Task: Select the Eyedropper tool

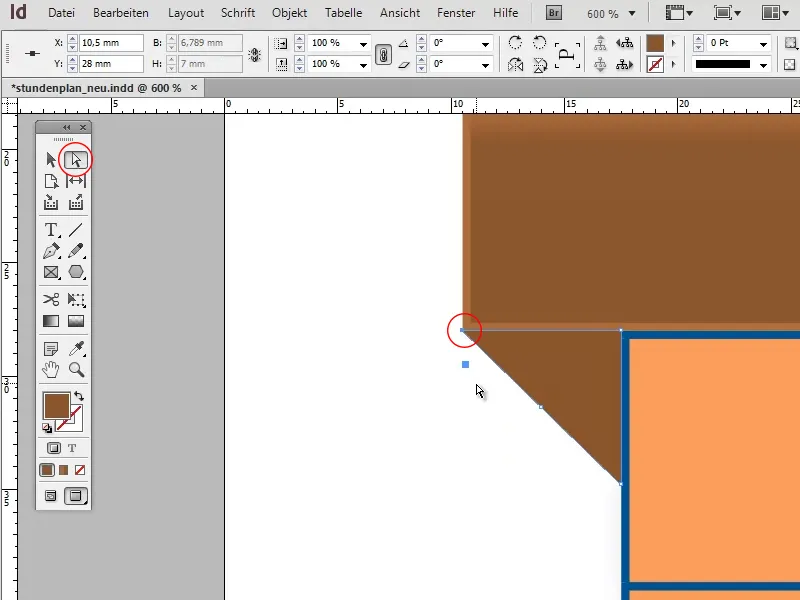Action: click(x=76, y=348)
